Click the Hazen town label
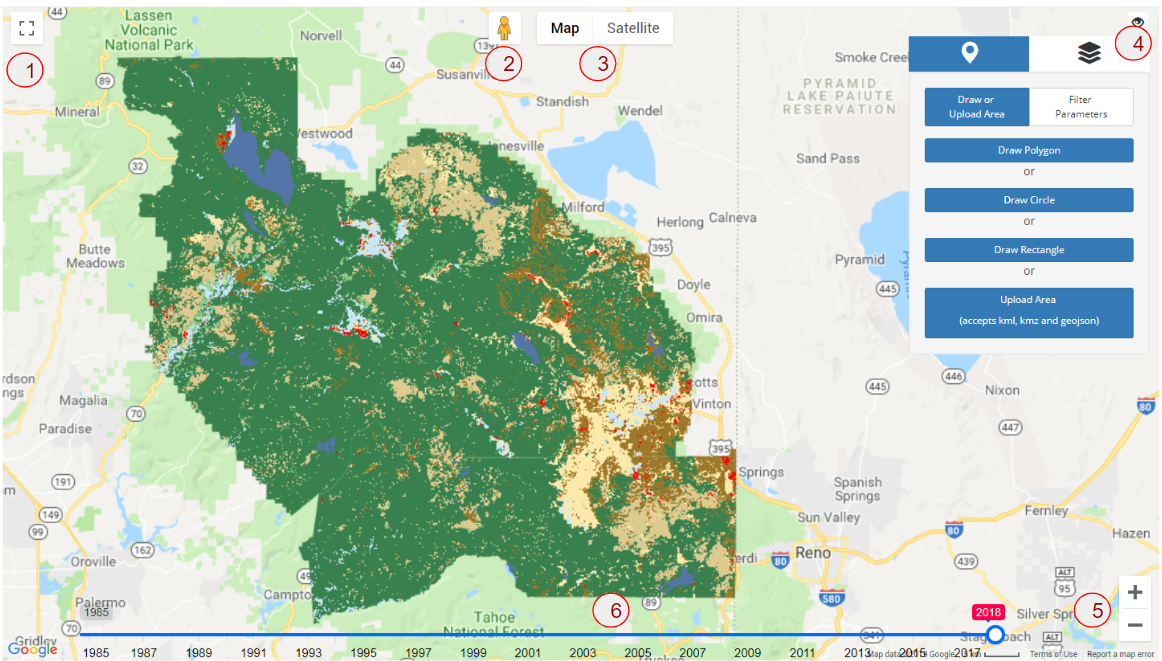Viewport: 1162px width, 661px height. [1131, 534]
